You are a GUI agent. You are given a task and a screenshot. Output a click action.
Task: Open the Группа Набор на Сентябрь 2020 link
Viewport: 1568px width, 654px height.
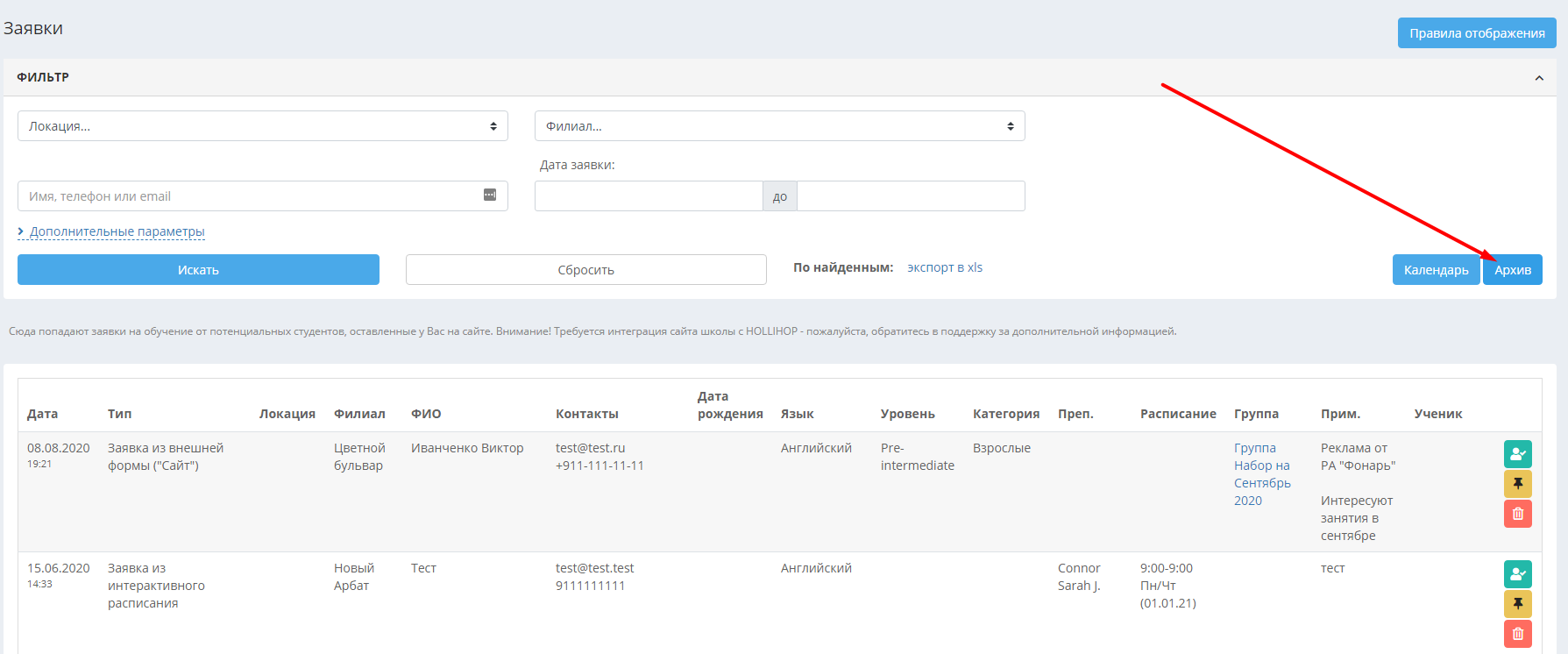(1262, 474)
